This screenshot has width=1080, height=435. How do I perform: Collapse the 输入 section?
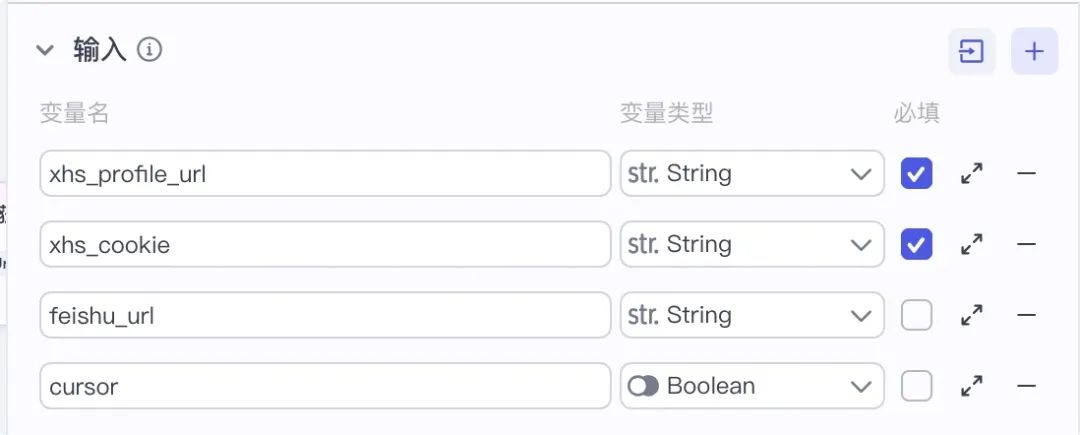45,50
